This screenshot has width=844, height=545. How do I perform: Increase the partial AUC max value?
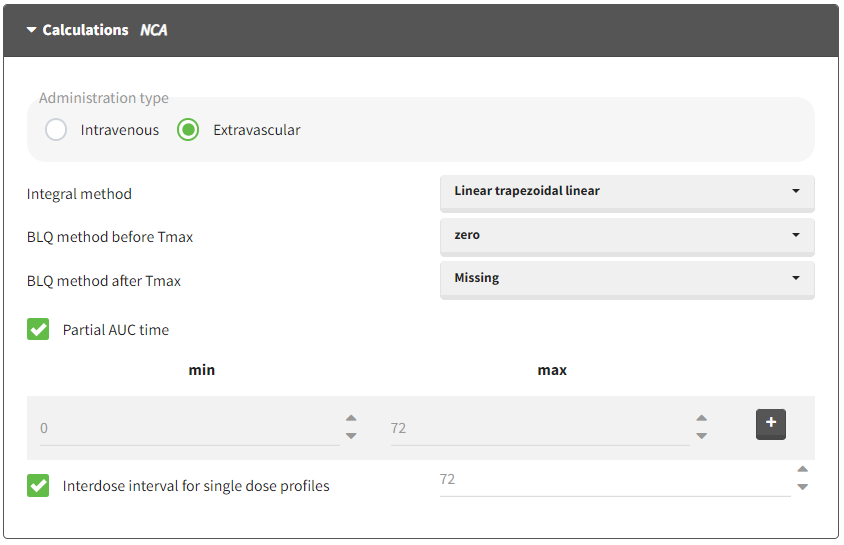(x=701, y=419)
